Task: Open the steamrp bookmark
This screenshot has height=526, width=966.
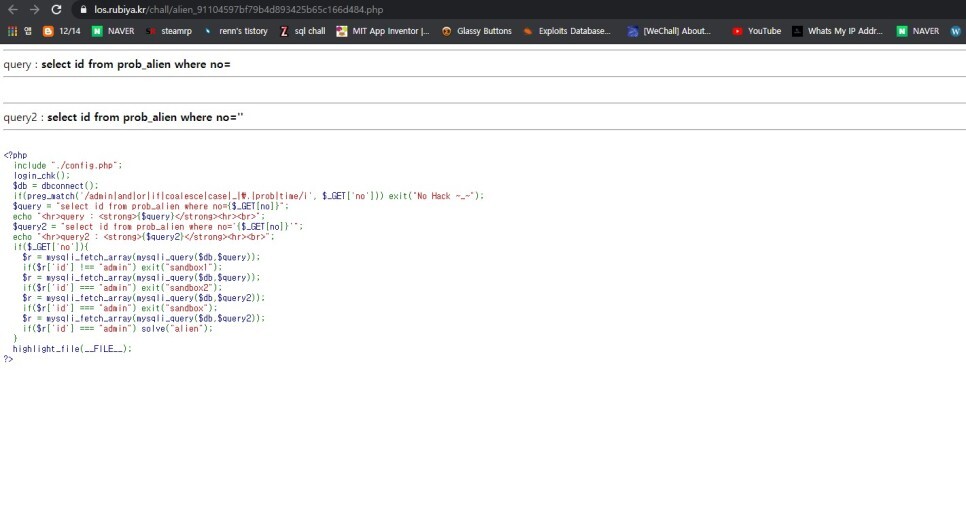Action: click(169, 31)
